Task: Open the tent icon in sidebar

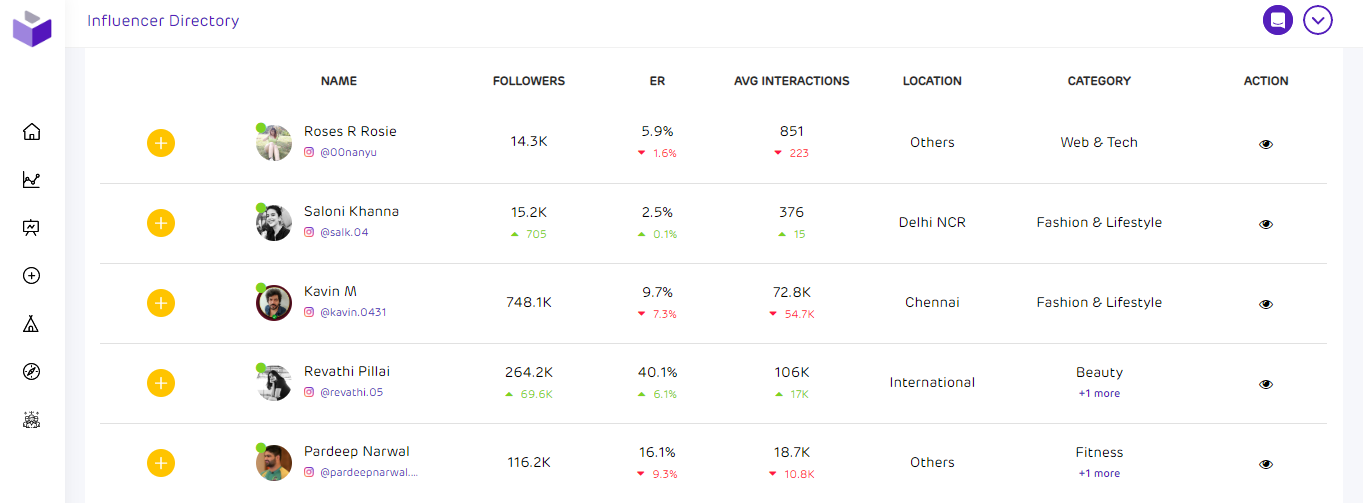Action: pyautogui.click(x=32, y=324)
